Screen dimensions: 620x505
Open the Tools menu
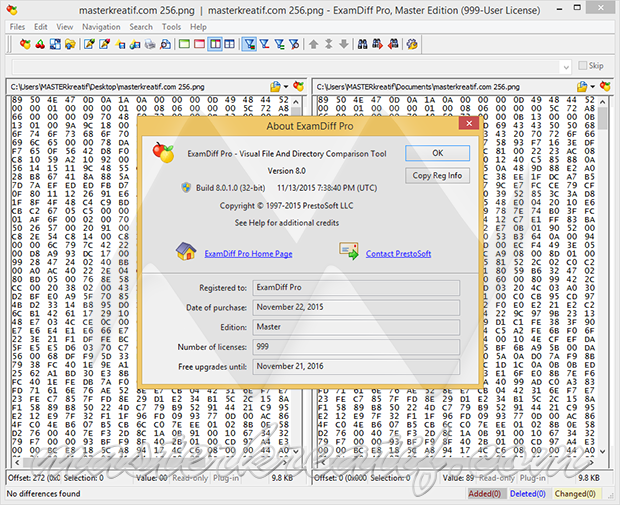171,27
